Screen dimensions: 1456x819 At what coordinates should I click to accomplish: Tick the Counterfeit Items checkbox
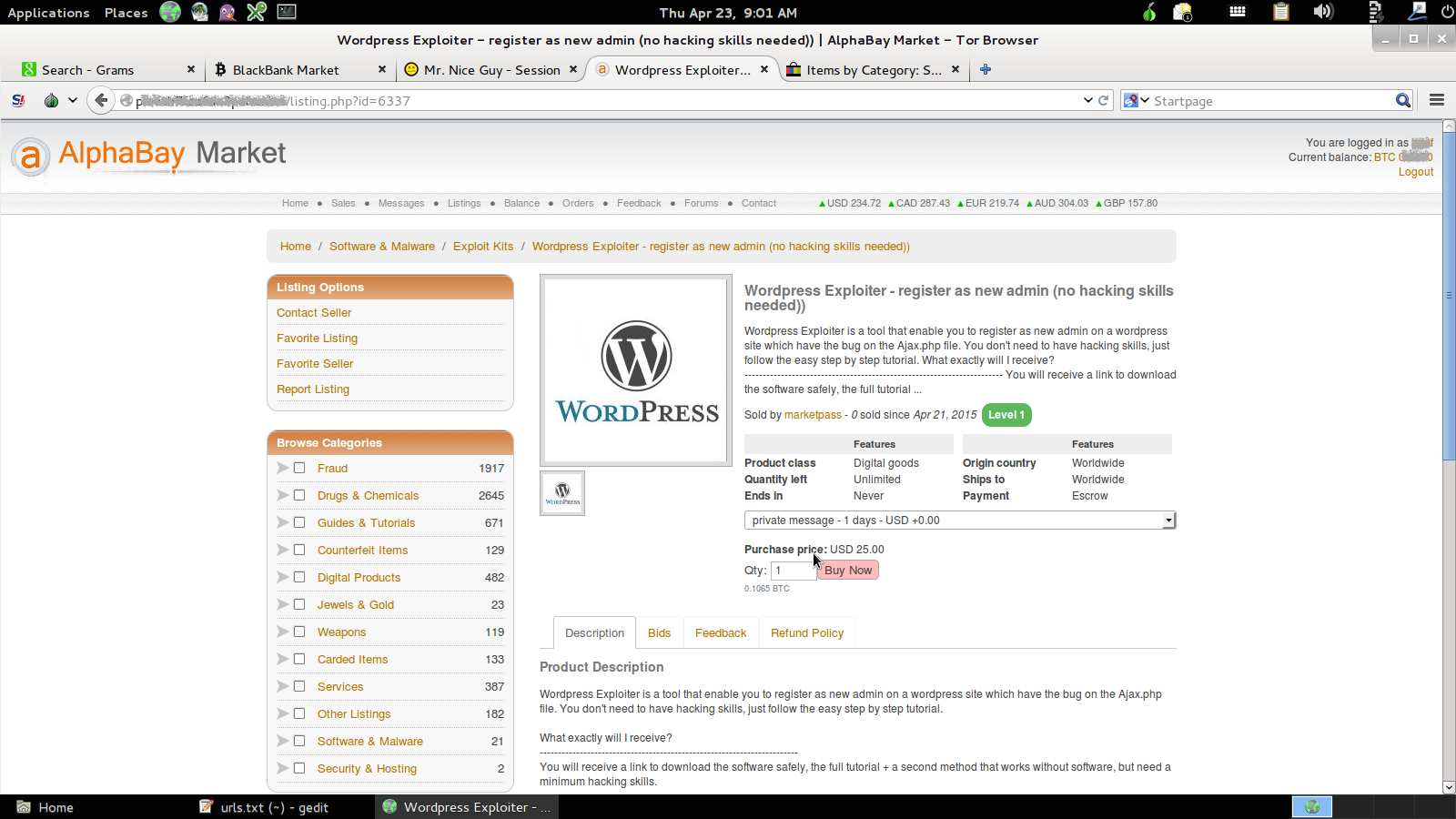pos(299,550)
